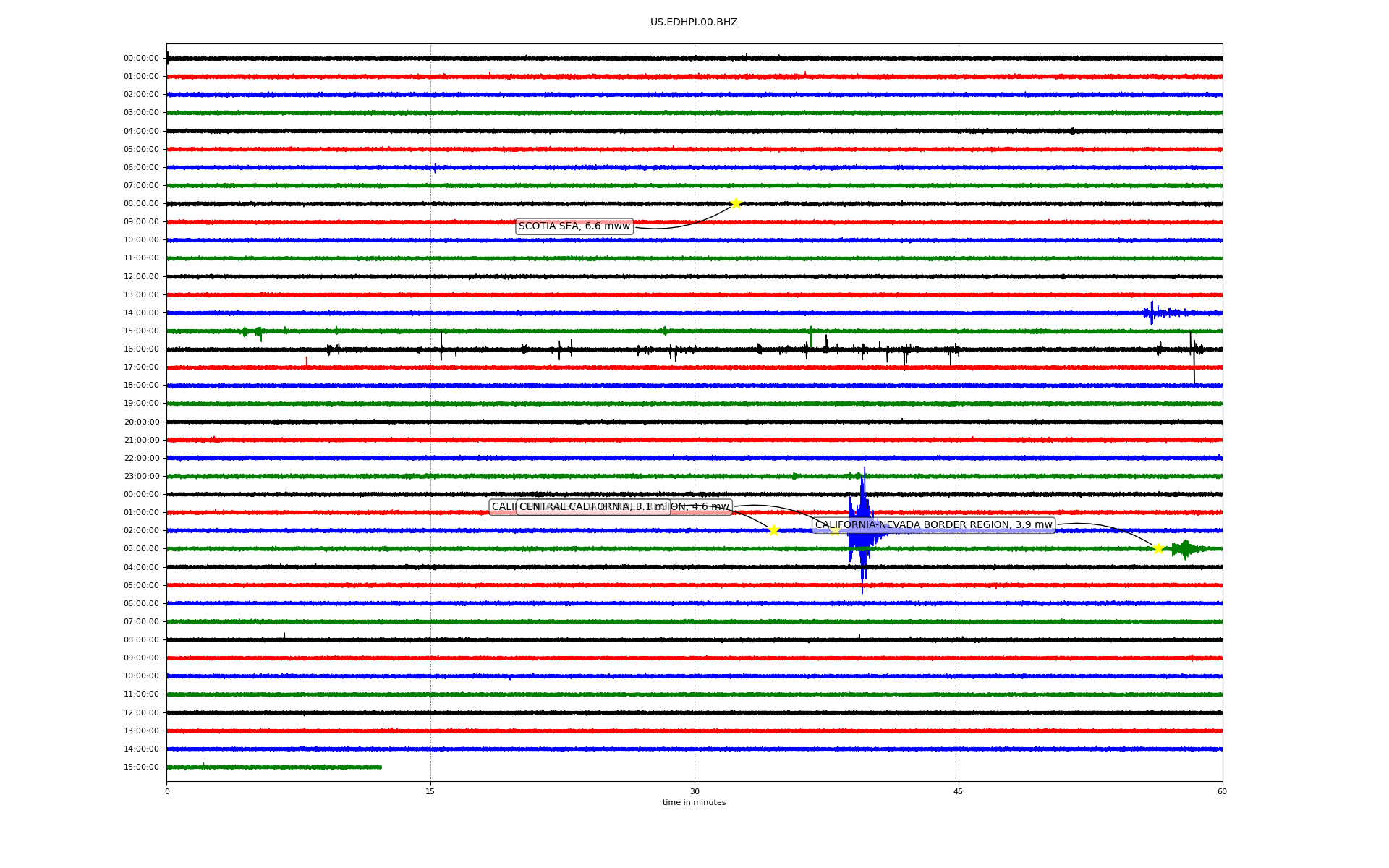Select the CENTRAL CALIFORNIA, 3.1 ml annotation label
The height and width of the screenshot is (868, 1389).
[x=593, y=507]
